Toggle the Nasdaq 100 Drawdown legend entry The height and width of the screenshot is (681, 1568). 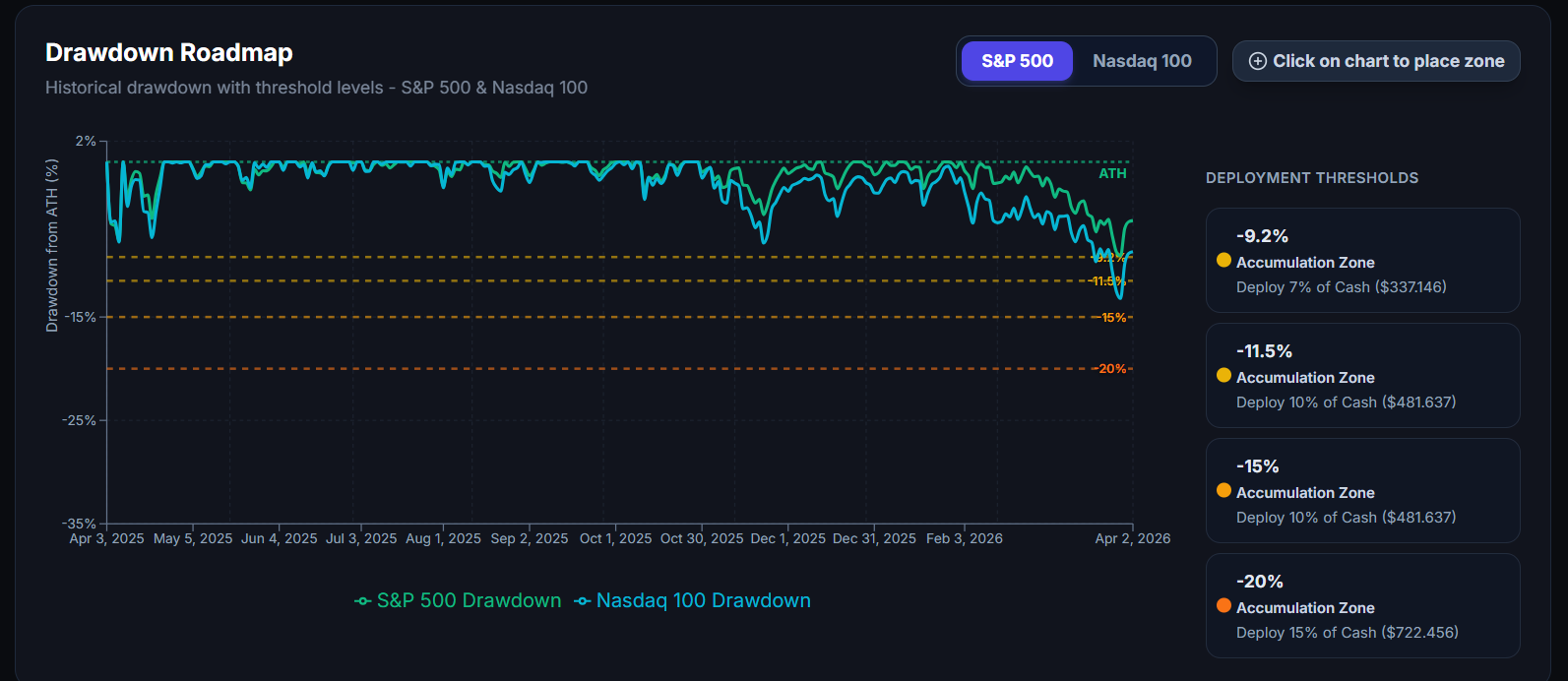(692, 600)
